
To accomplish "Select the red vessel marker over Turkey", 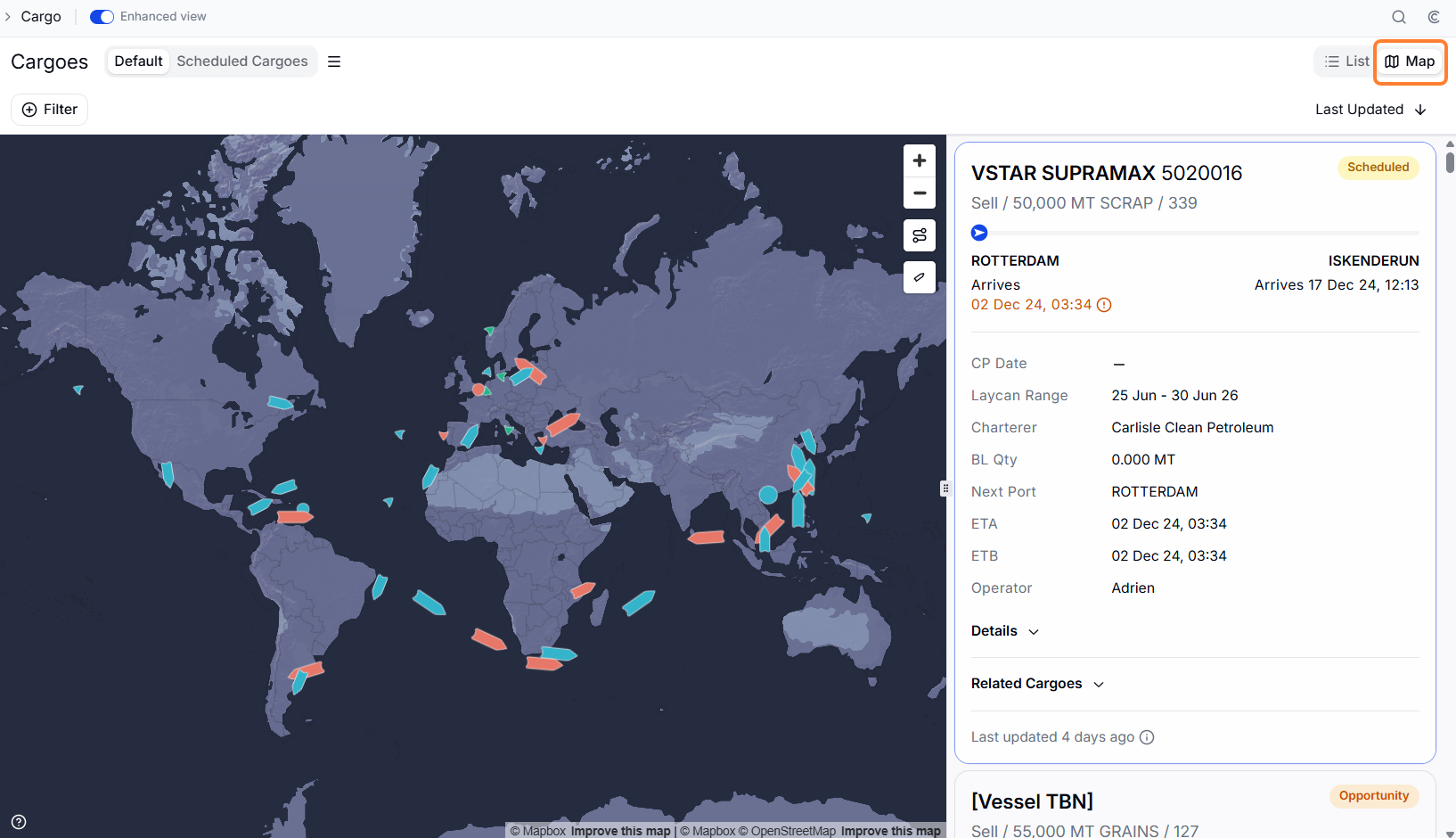I will pos(563,423).
